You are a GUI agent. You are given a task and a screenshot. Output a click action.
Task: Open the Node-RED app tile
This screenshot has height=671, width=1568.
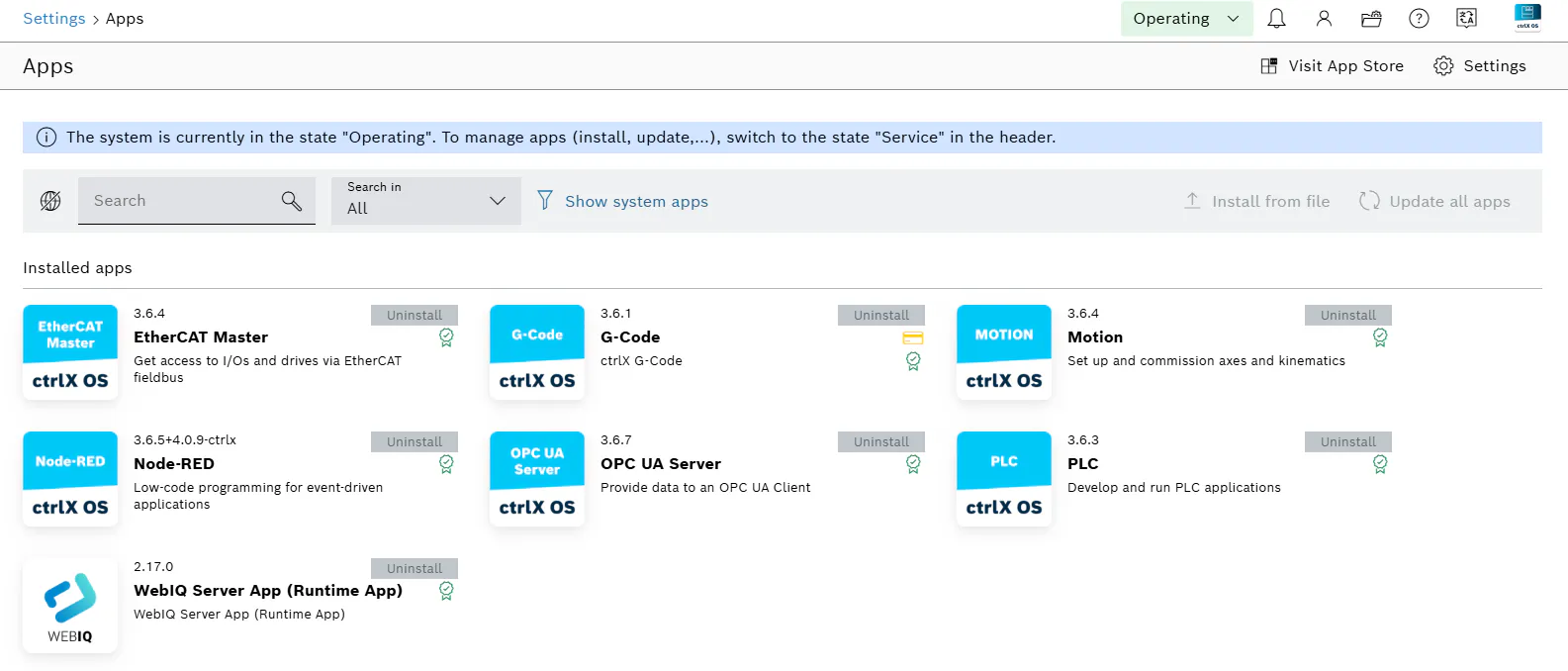click(x=70, y=479)
